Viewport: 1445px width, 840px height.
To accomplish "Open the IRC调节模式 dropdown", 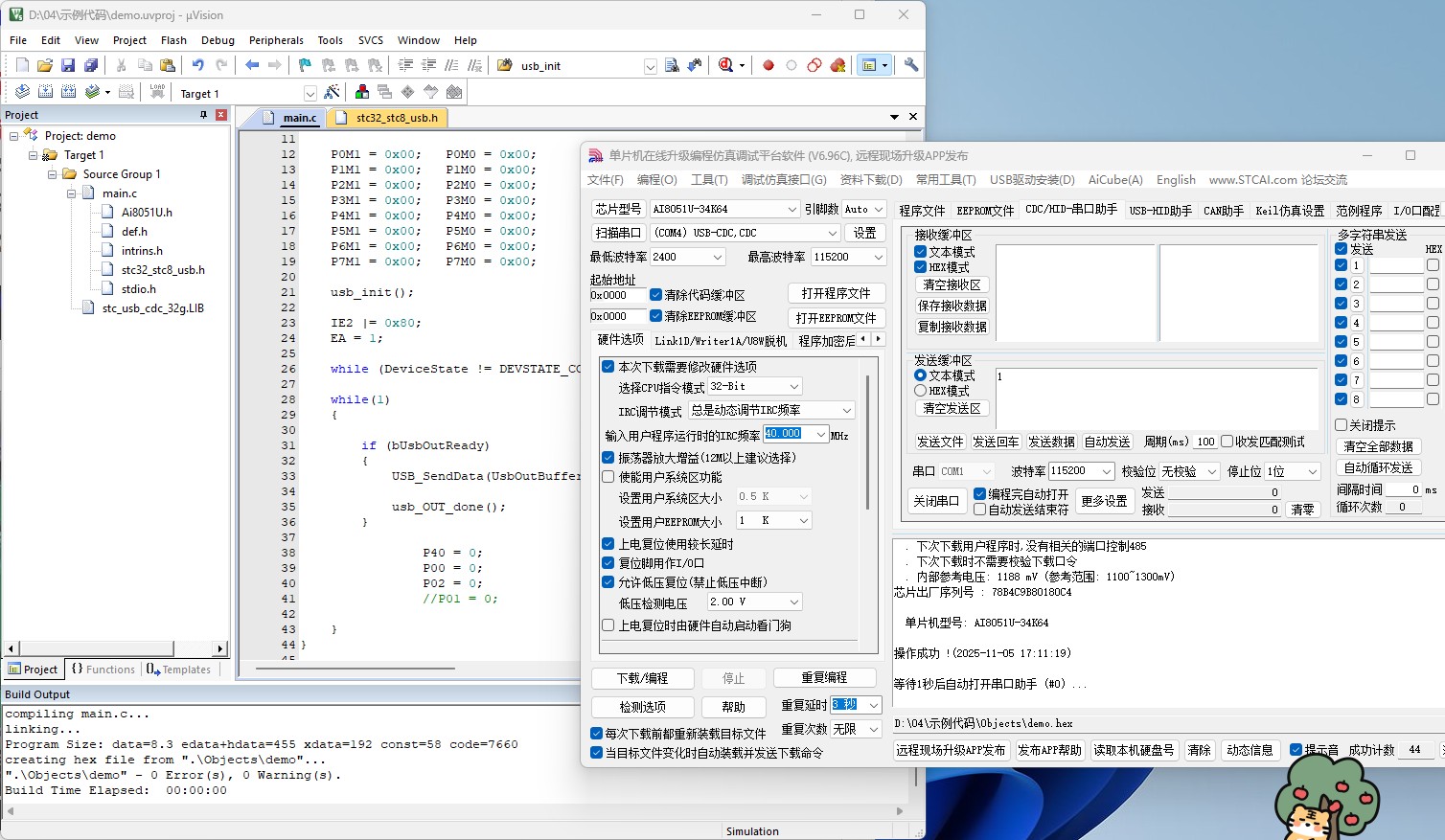I will (845, 409).
